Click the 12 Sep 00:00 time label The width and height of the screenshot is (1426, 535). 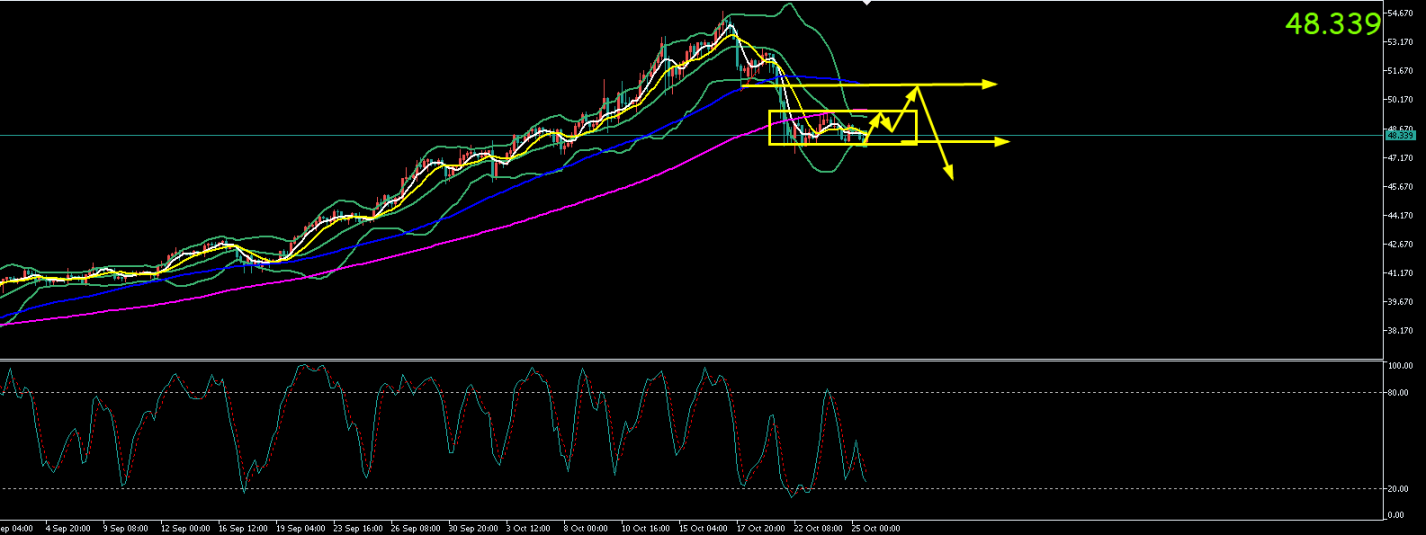(x=185, y=527)
